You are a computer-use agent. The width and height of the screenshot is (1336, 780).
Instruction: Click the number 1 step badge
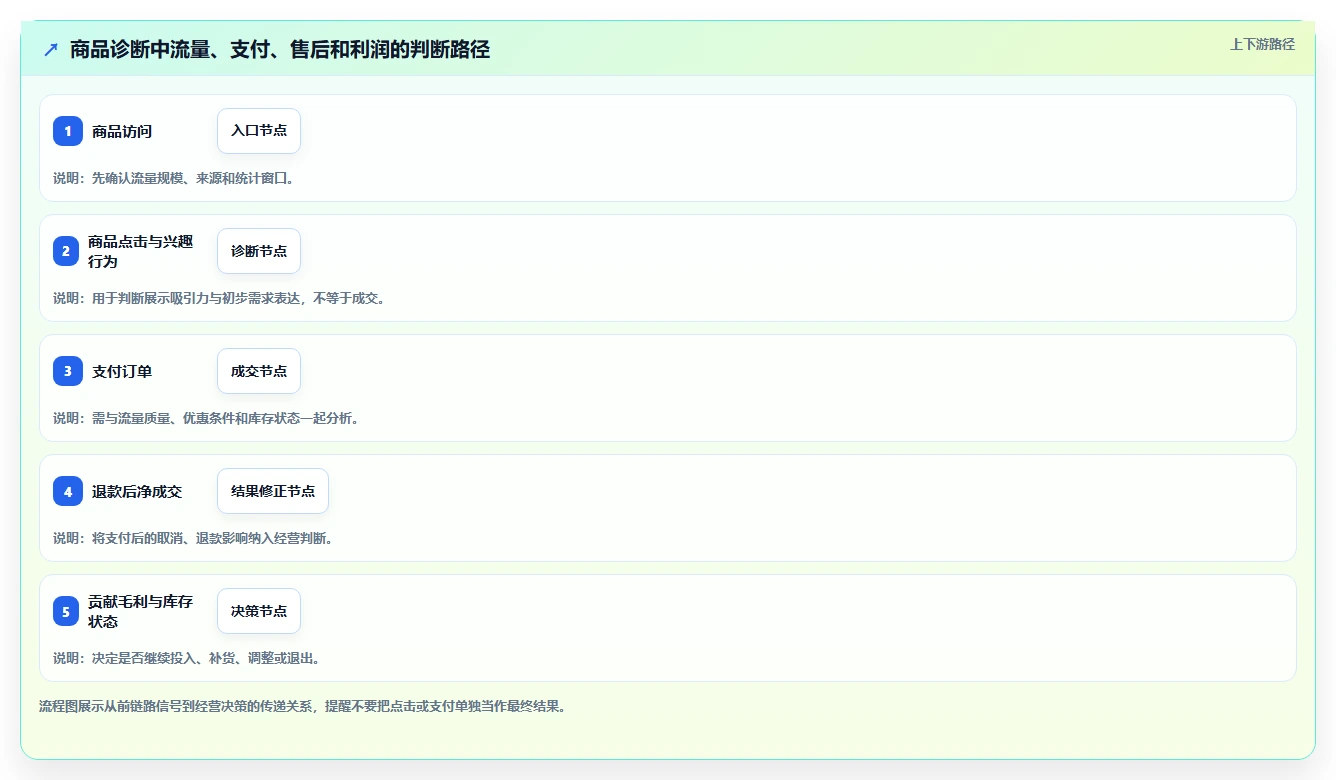click(68, 131)
